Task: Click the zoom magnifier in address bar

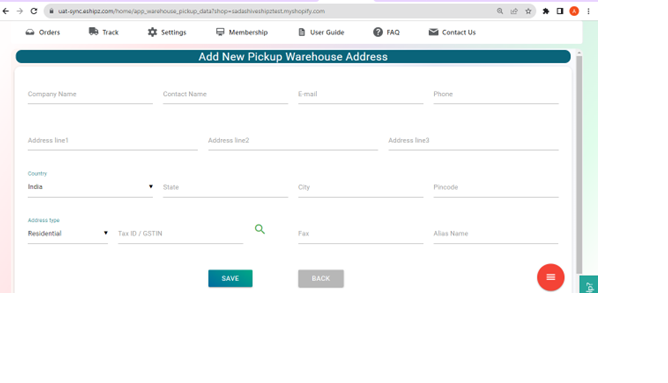Action: (500, 11)
